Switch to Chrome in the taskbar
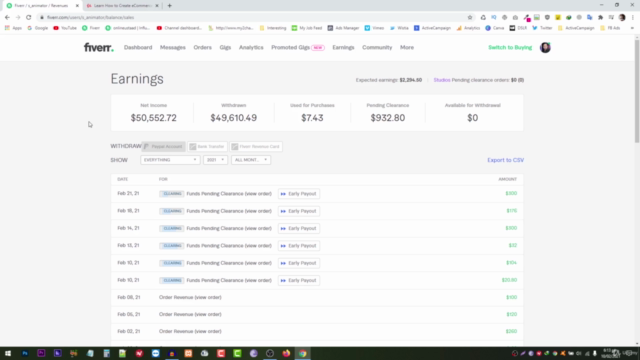The width and height of the screenshot is (640, 360). point(302,353)
